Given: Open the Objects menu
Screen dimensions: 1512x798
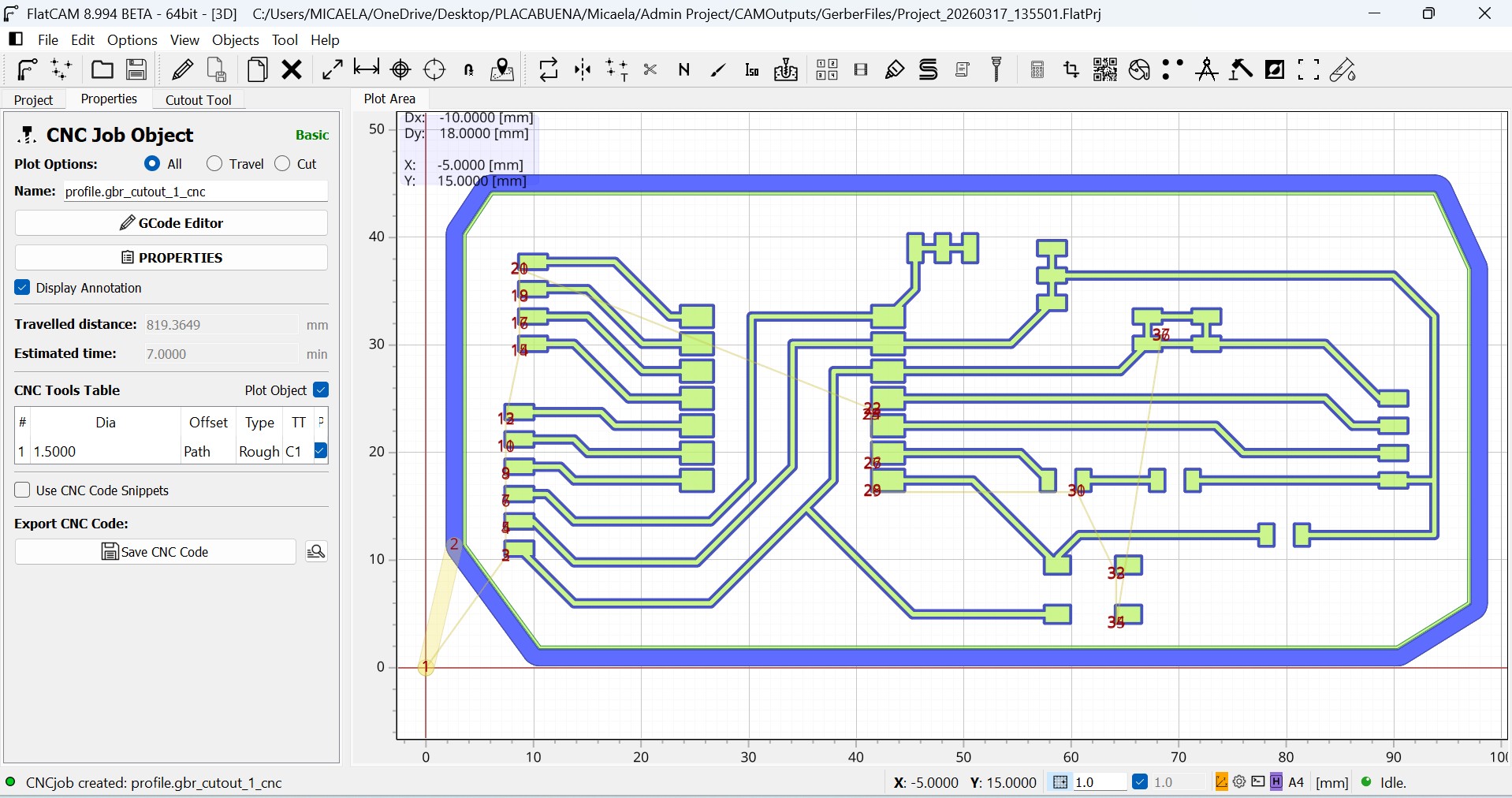Looking at the screenshot, I should coord(235,40).
